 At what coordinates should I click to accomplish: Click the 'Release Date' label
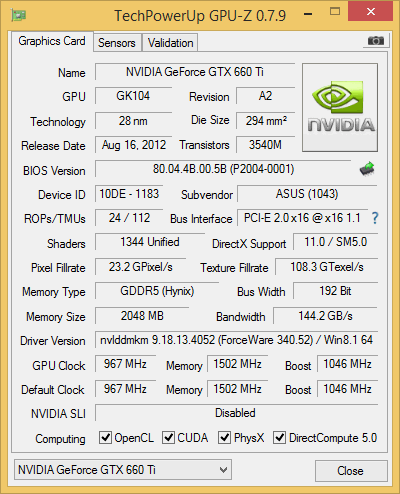[x=53, y=146]
